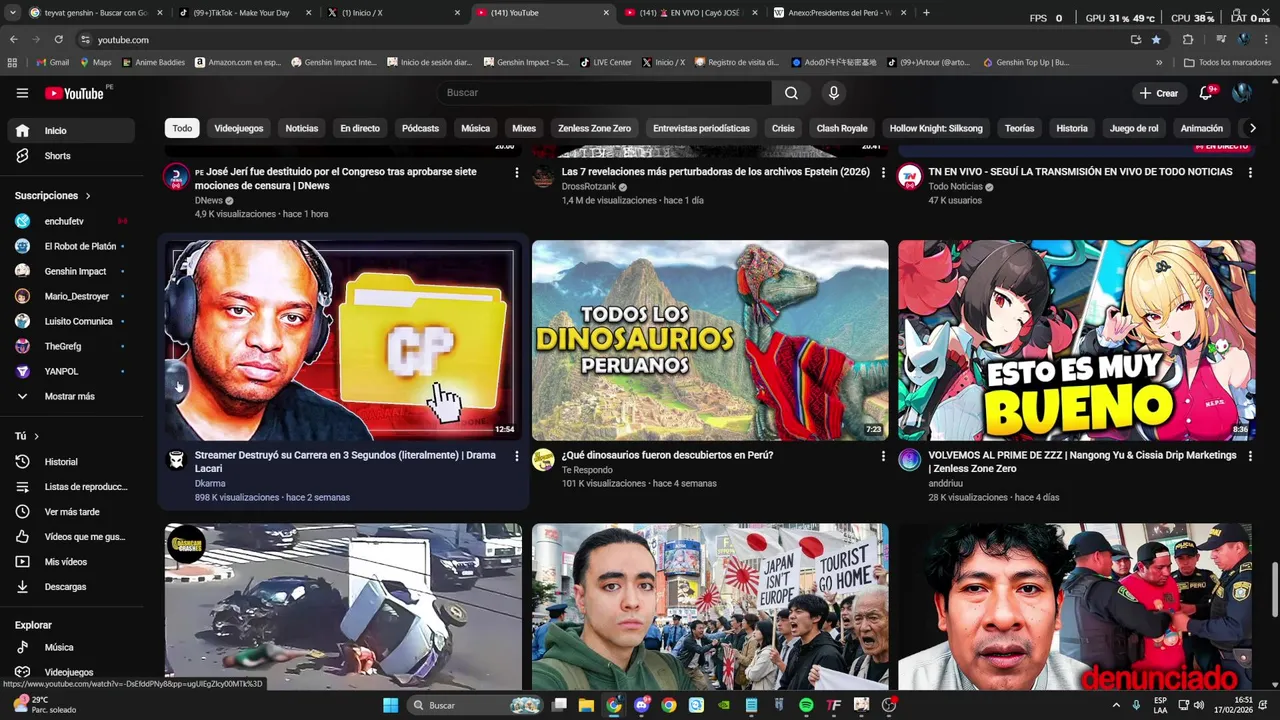1280x720 pixels.
Task: Open Genshin Impact subscription channel
Action: coord(70,271)
